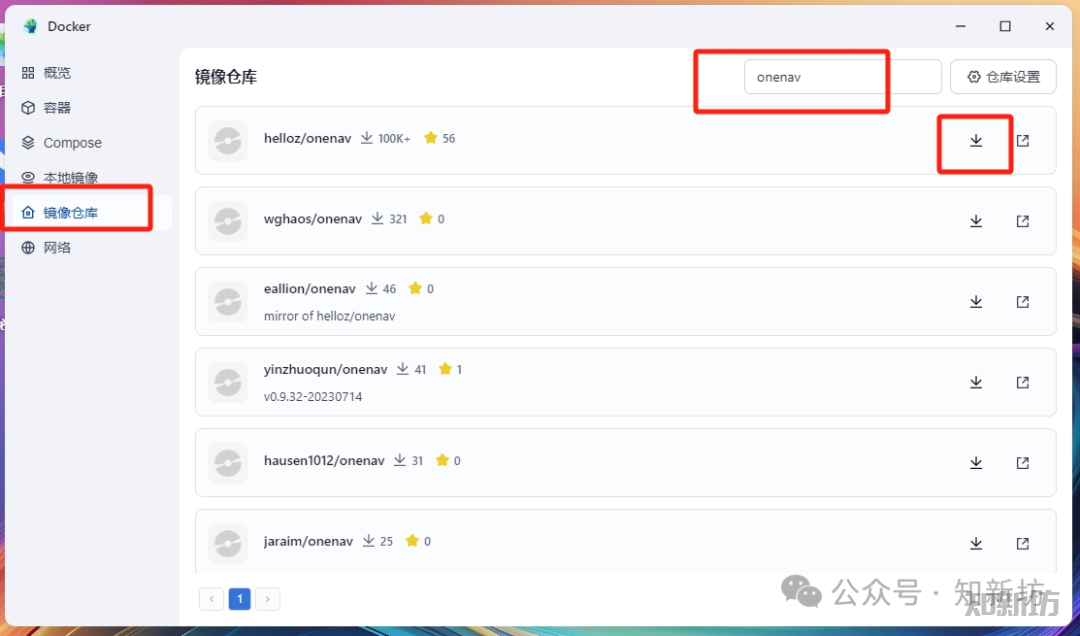Screen dimensions: 1080x636
Task: Click the yinzhuoqun/onenav disc thumbnail
Action: [x=228, y=382]
